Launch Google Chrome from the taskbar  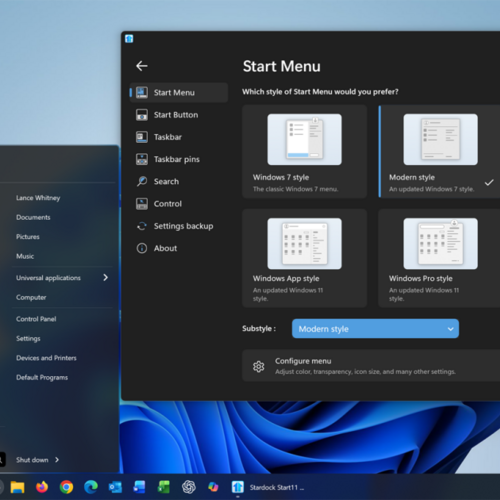[x=66, y=487]
